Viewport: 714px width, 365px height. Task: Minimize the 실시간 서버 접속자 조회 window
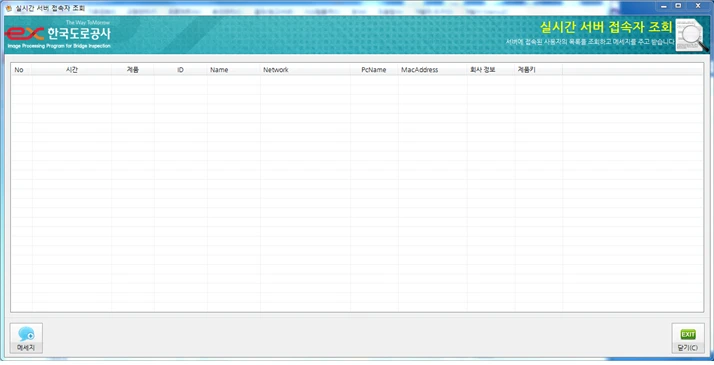(x=664, y=6)
